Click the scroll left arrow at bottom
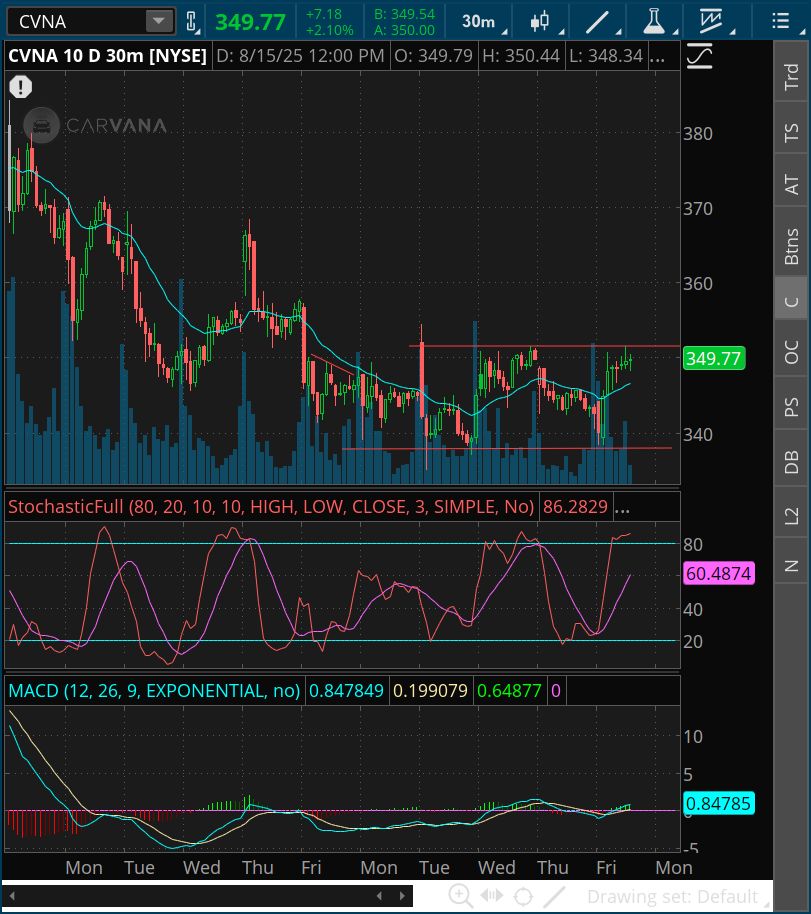Screen dimensions: 811x914 click(379, 896)
